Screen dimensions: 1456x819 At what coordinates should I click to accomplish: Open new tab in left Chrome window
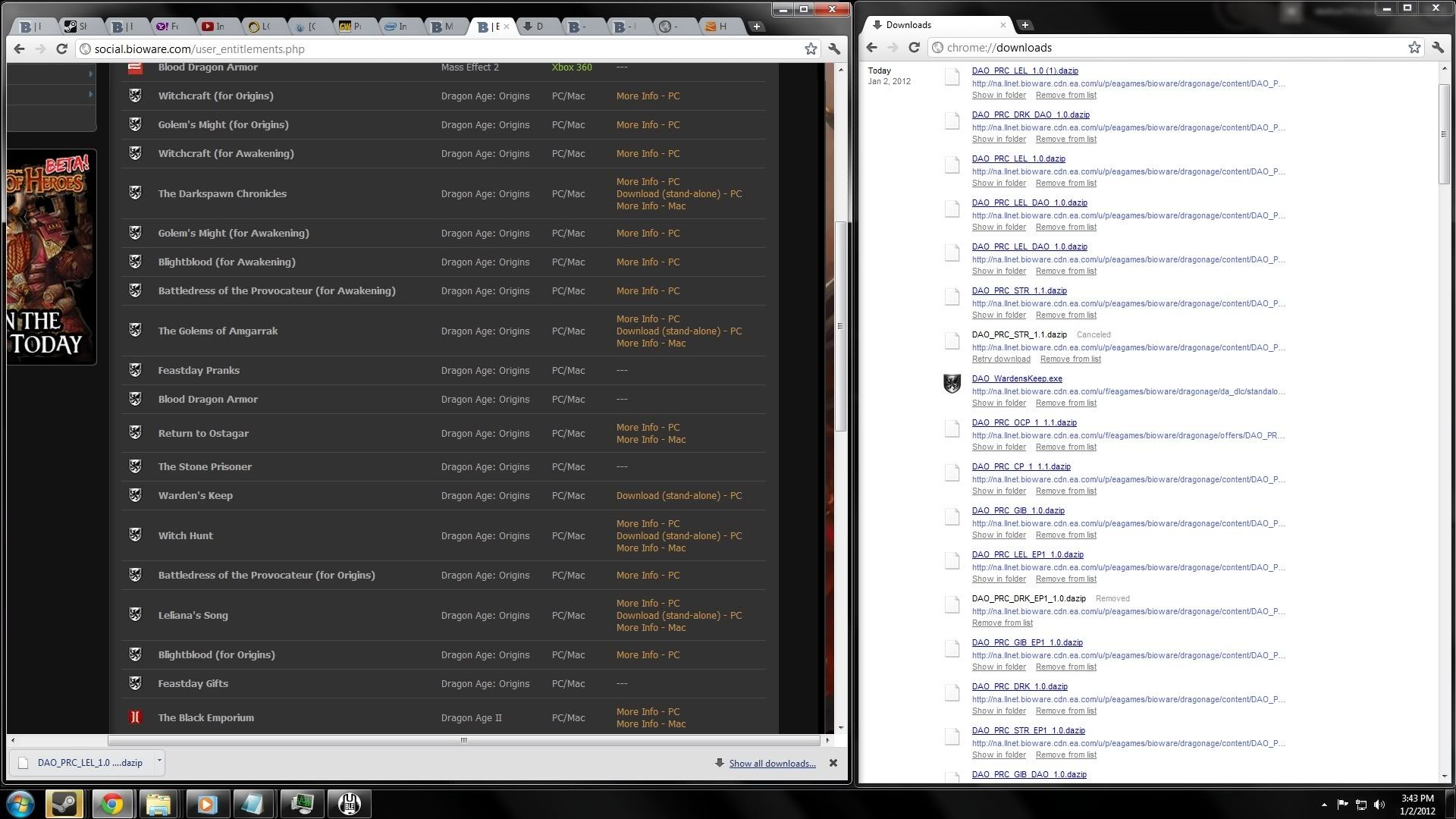point(756,27)
